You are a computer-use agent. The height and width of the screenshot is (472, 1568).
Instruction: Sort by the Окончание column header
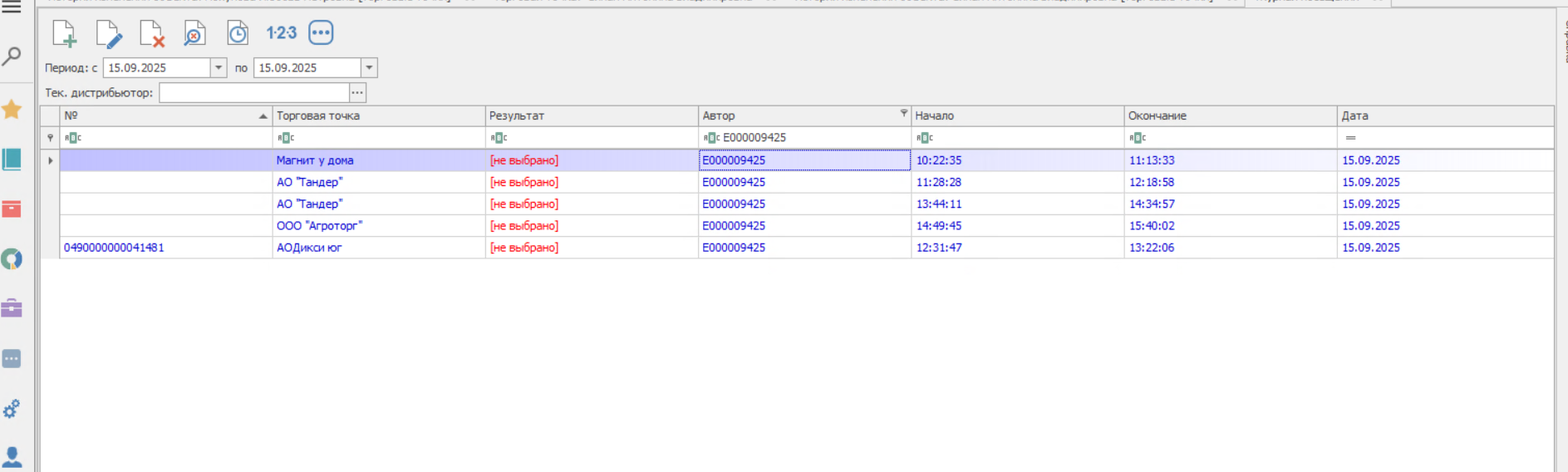1231,116
